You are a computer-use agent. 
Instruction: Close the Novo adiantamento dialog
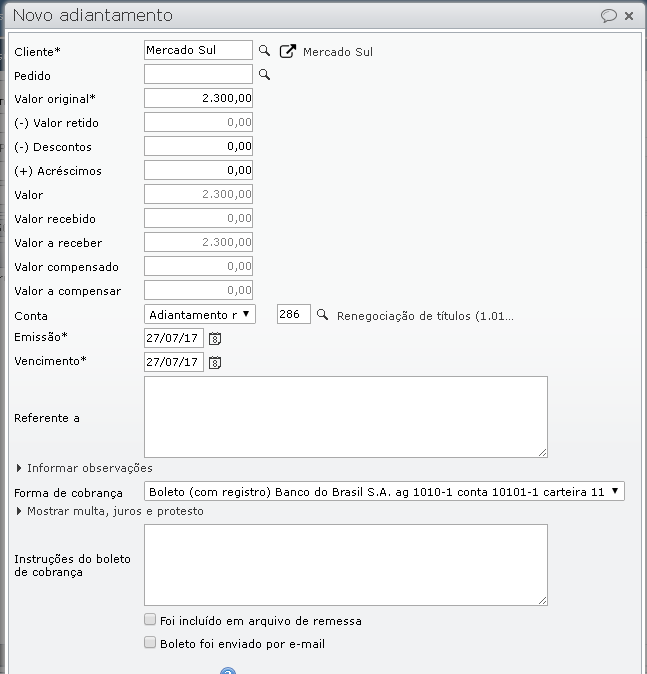click(629, 16)
